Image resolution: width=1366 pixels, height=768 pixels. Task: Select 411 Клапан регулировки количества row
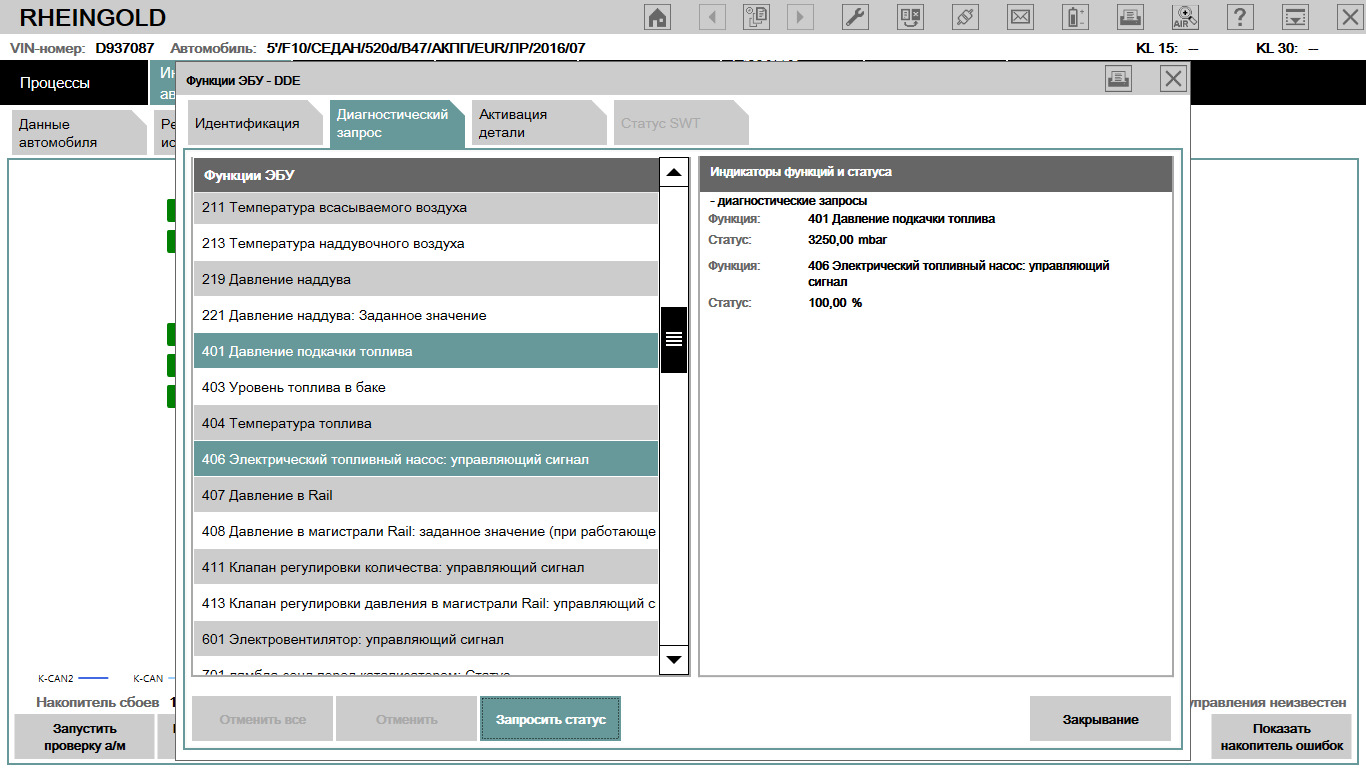click(426, 568)
